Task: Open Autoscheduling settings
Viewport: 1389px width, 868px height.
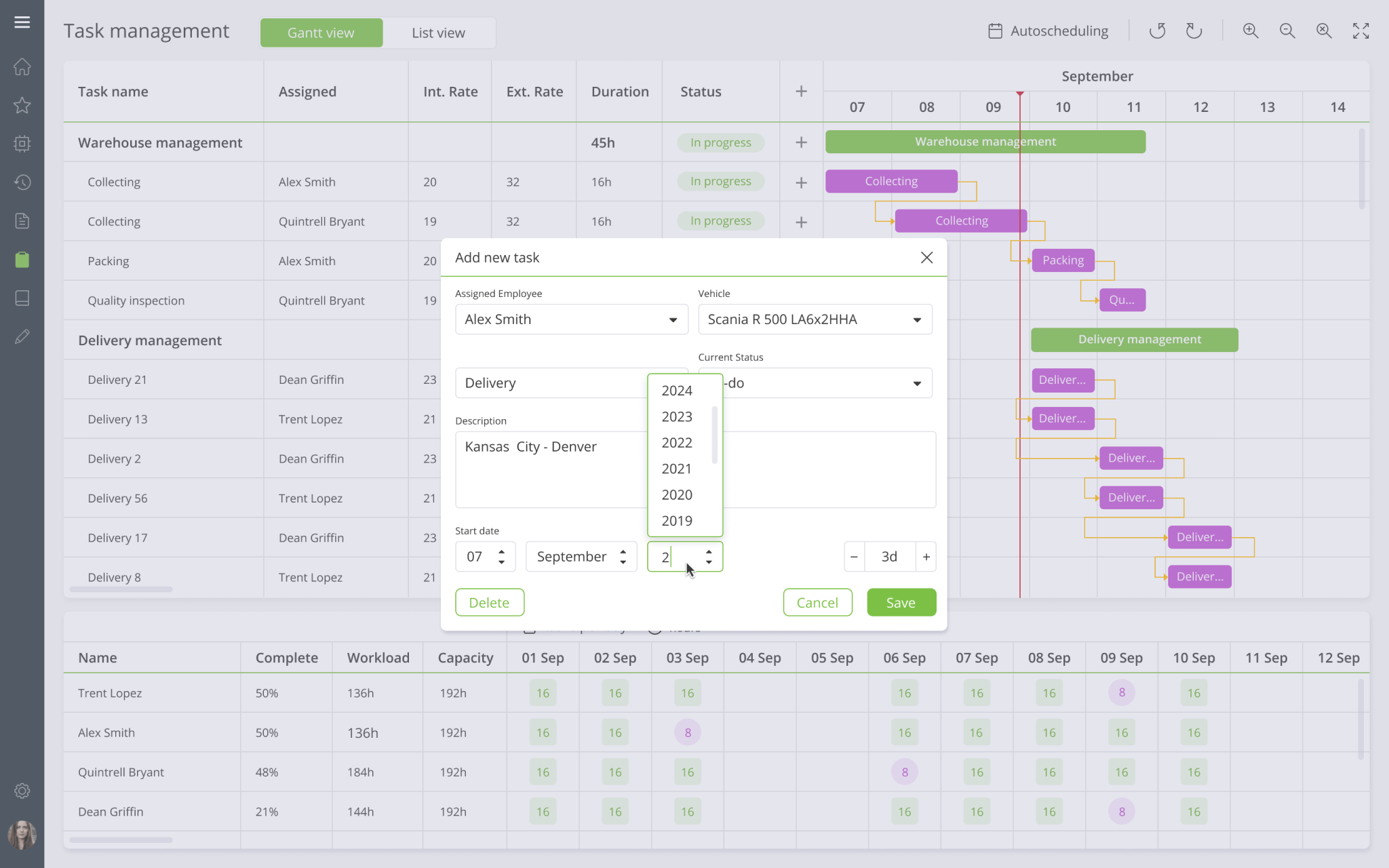Action: [1049, 31]
